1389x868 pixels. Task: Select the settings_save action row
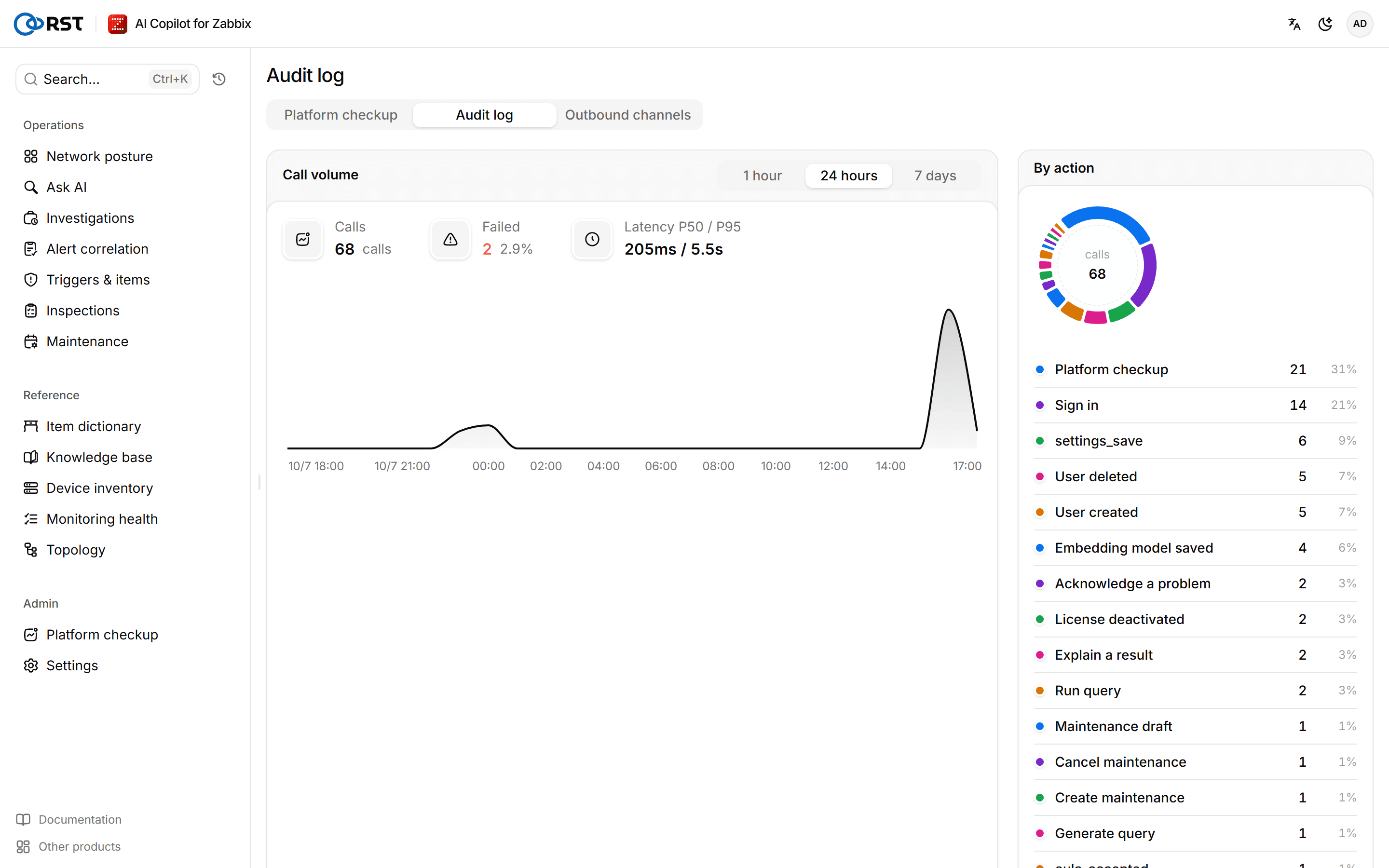tap(1196, 441)
